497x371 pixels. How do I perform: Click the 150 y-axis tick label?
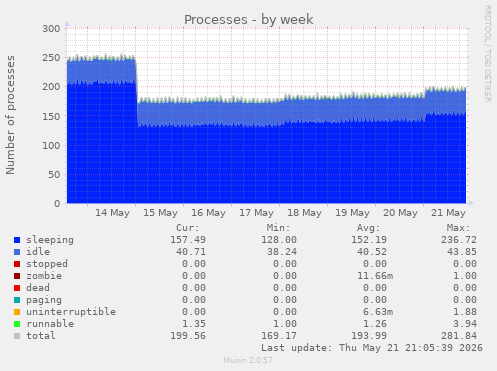[51, 116]
